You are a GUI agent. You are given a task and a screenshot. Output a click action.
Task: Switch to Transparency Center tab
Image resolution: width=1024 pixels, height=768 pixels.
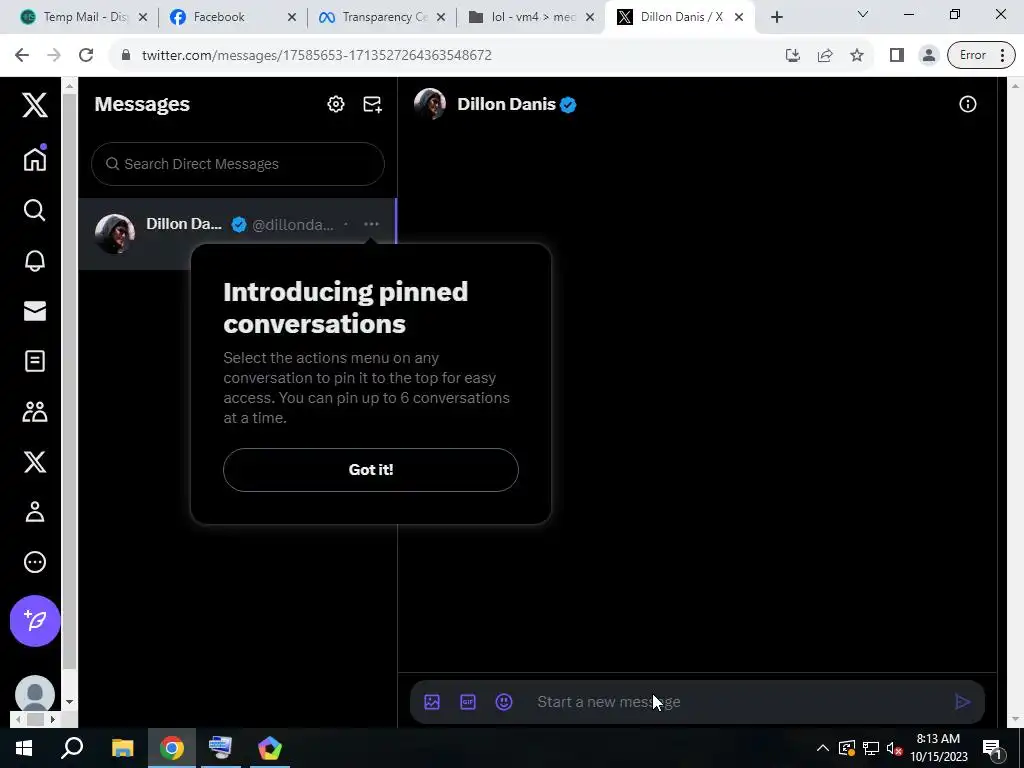click(381, 17)
